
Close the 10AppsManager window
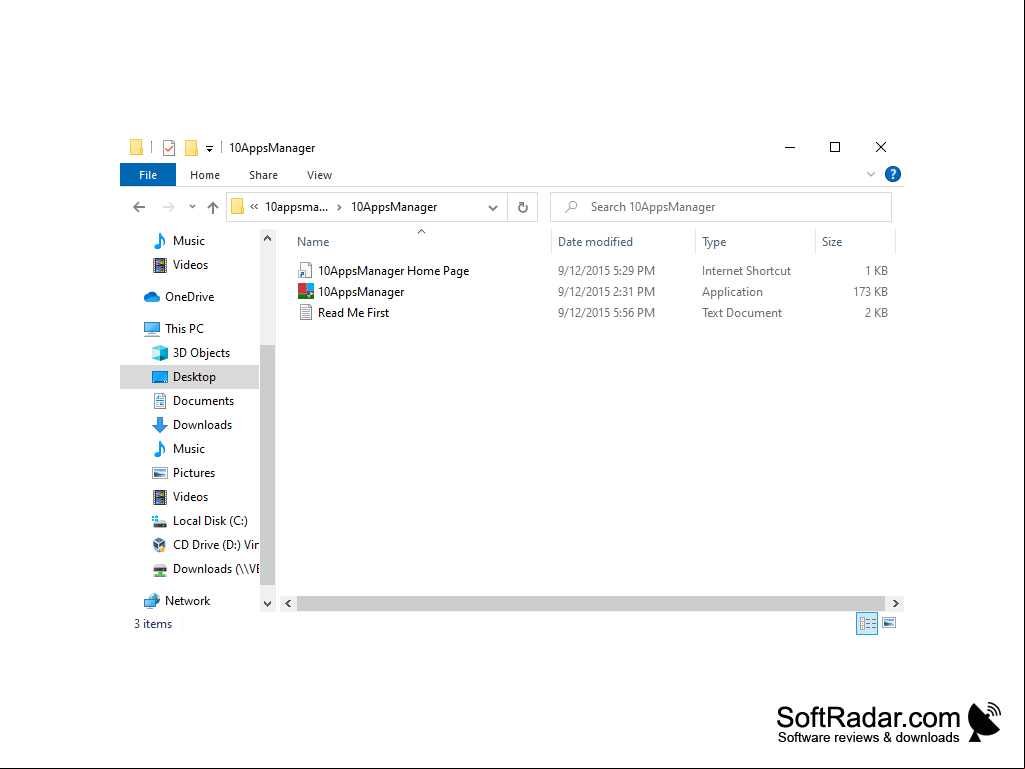pyautogui.click(x=881, y=147)
